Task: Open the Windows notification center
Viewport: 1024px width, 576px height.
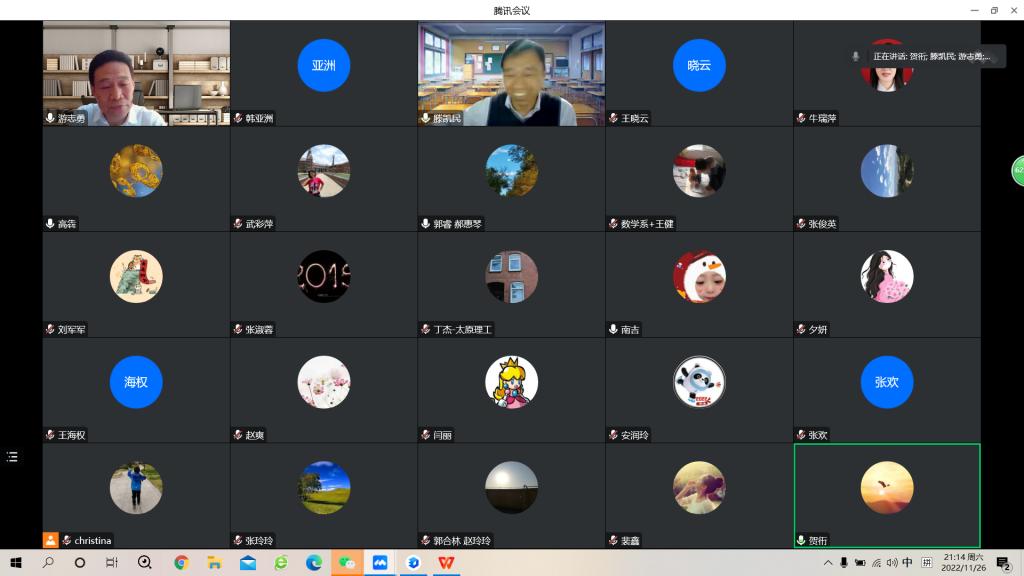Action: tap(1003, 563)
